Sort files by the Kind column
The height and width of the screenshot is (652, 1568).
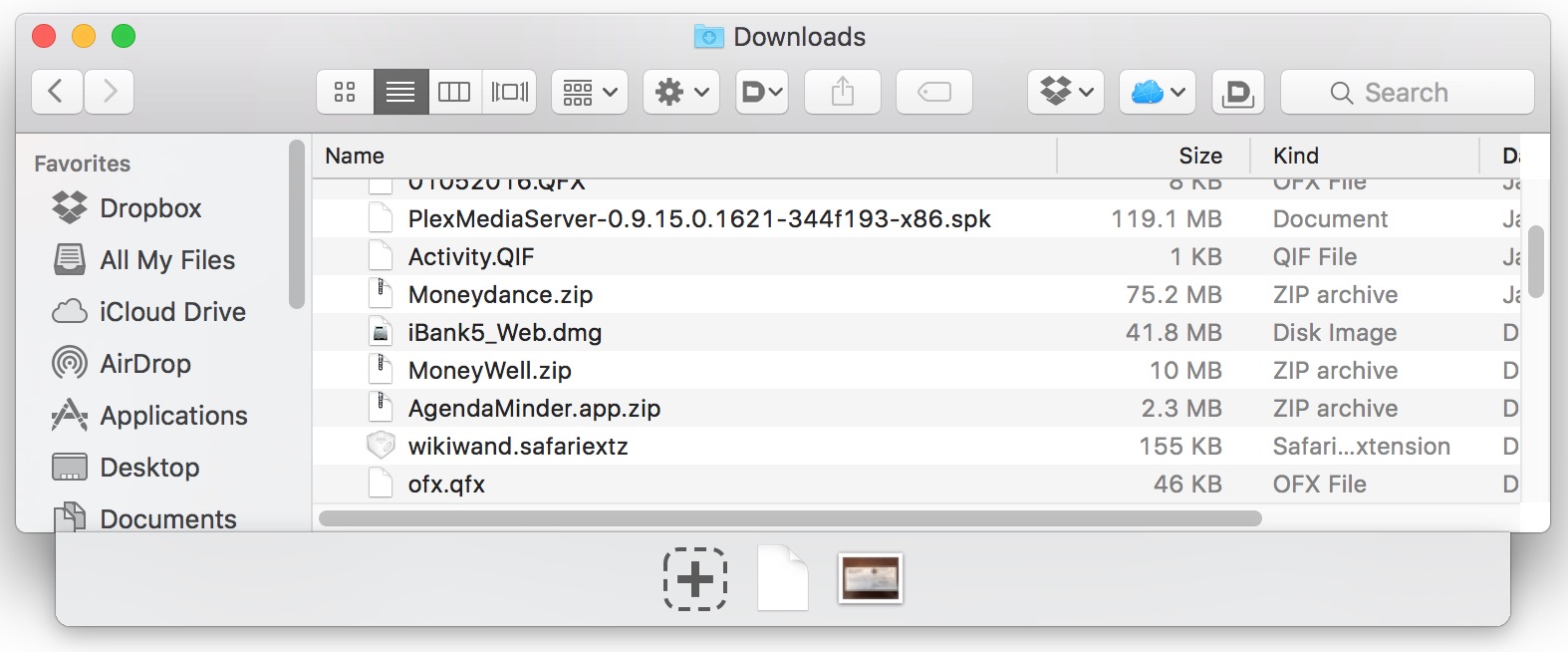pyautogui.click(x=1365, y=156)
